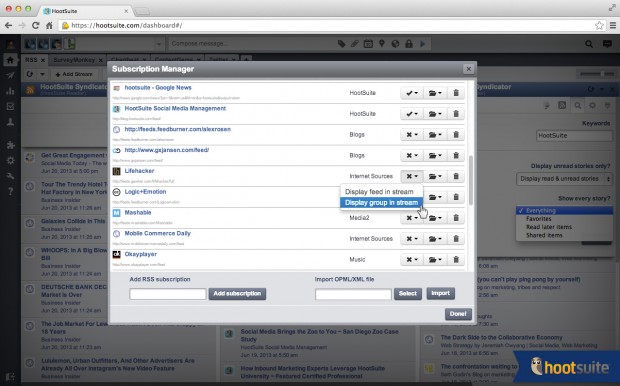Open display toggle for Mobile Commerce Daily
Viewport: 620px width, 386px height.
click(x=412, y=239)
